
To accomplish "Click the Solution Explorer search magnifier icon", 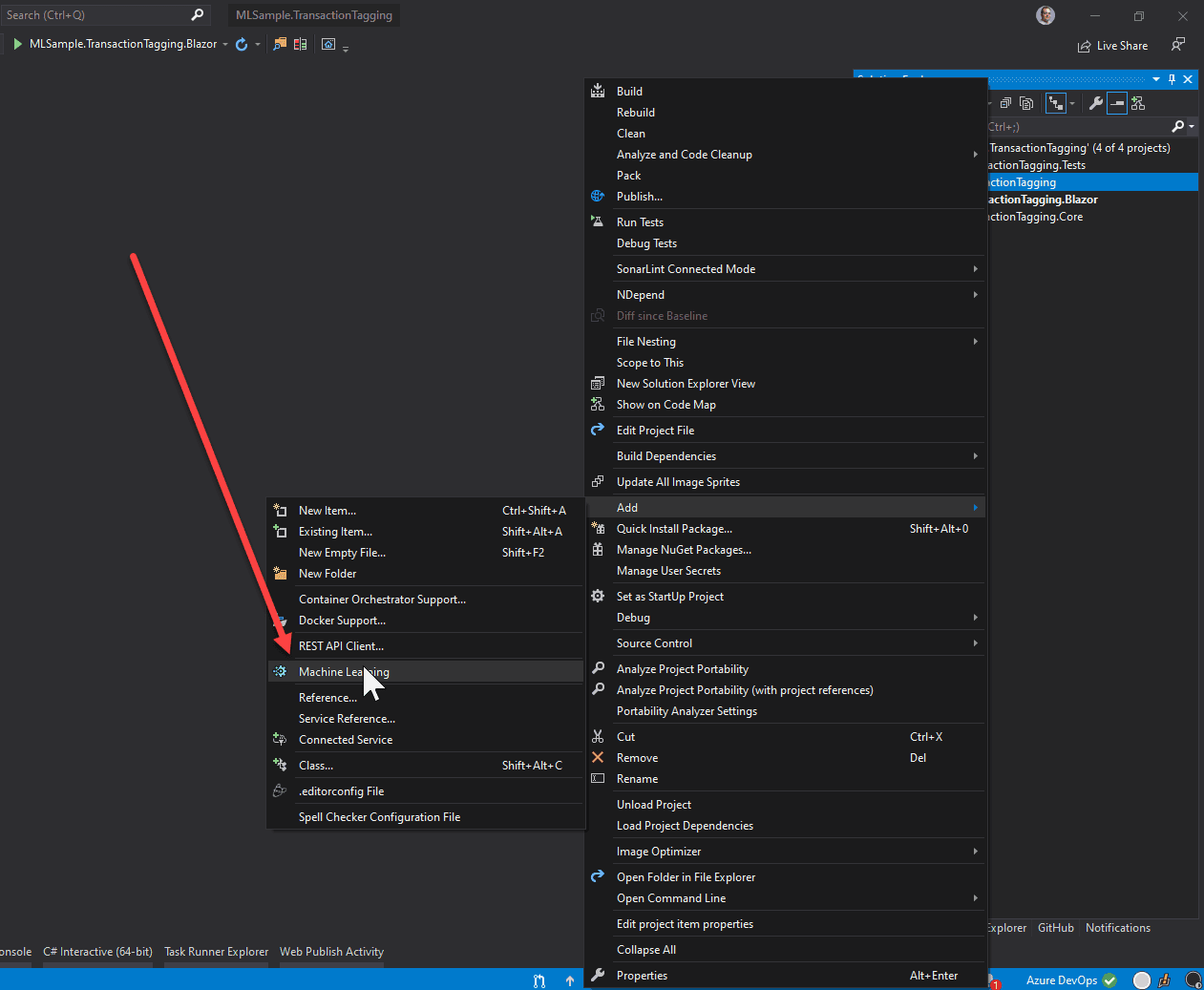I will (1178, 126).
